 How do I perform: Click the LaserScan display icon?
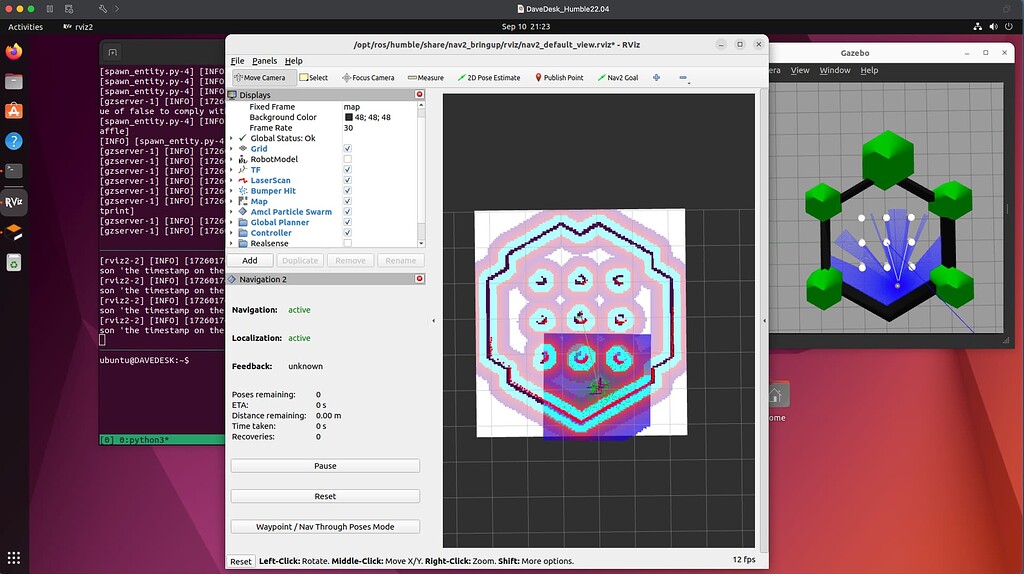[x=243, y=180]
